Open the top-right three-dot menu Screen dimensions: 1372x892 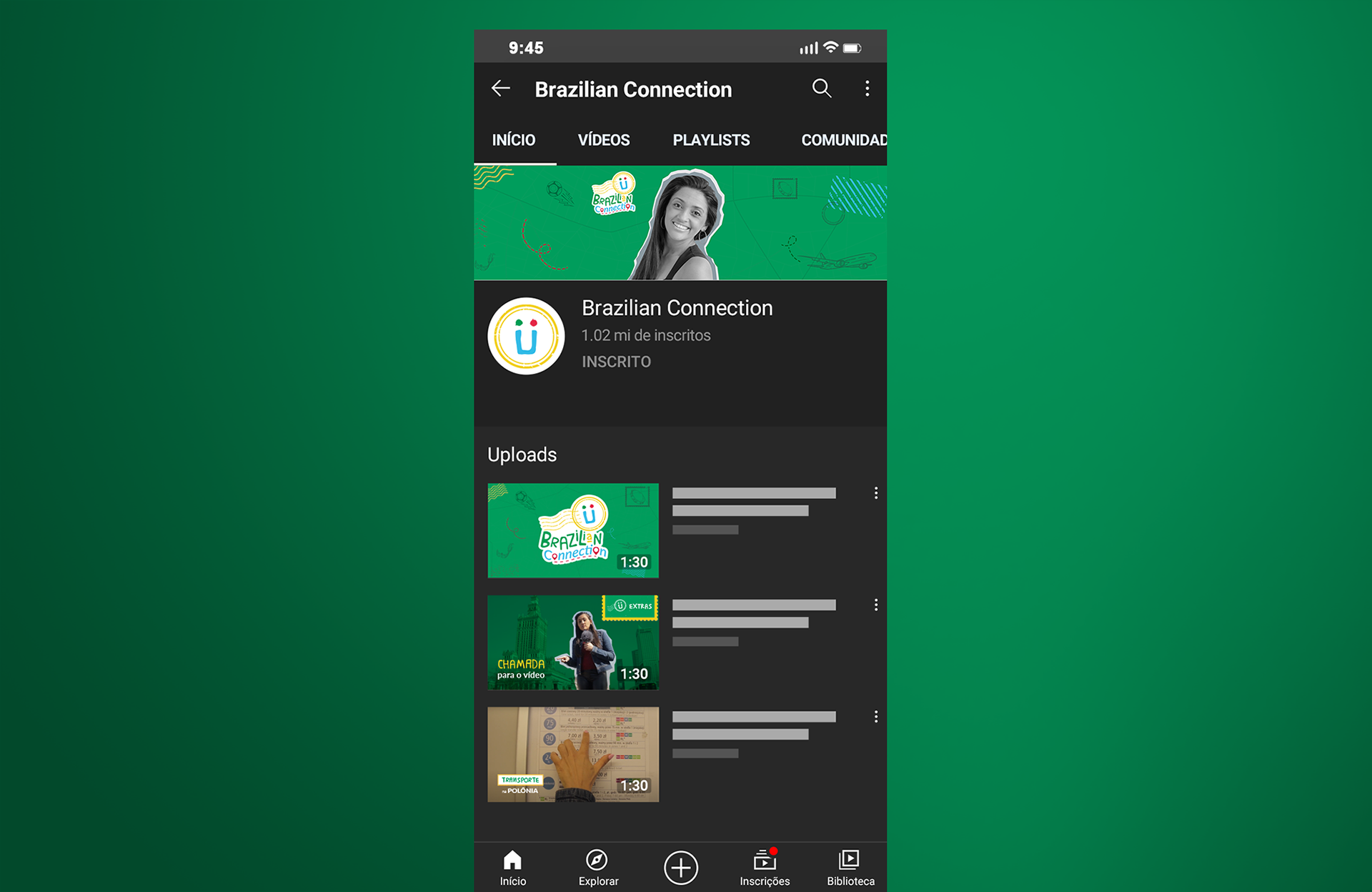coord(867,89)
